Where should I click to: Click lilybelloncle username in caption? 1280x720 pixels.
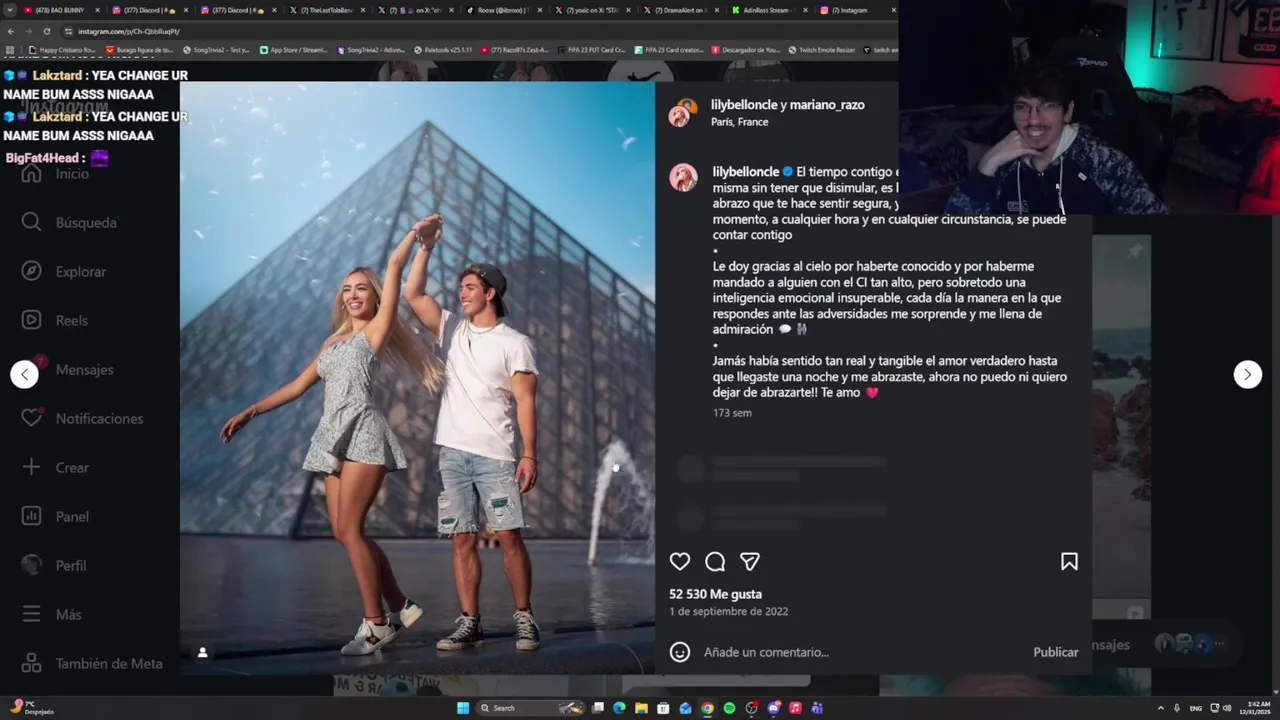tap(746, 172)
